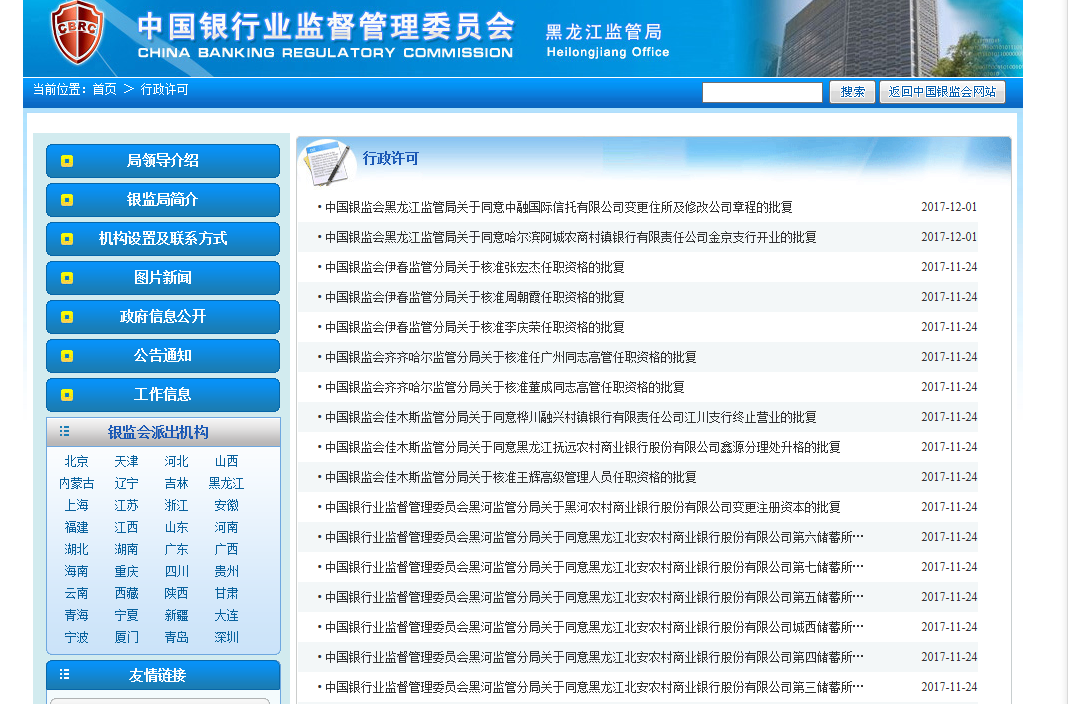Click 行政许可 in breadcrumb
The height and width of the screenshot is (704, 1068).
[x=164, y=89]
